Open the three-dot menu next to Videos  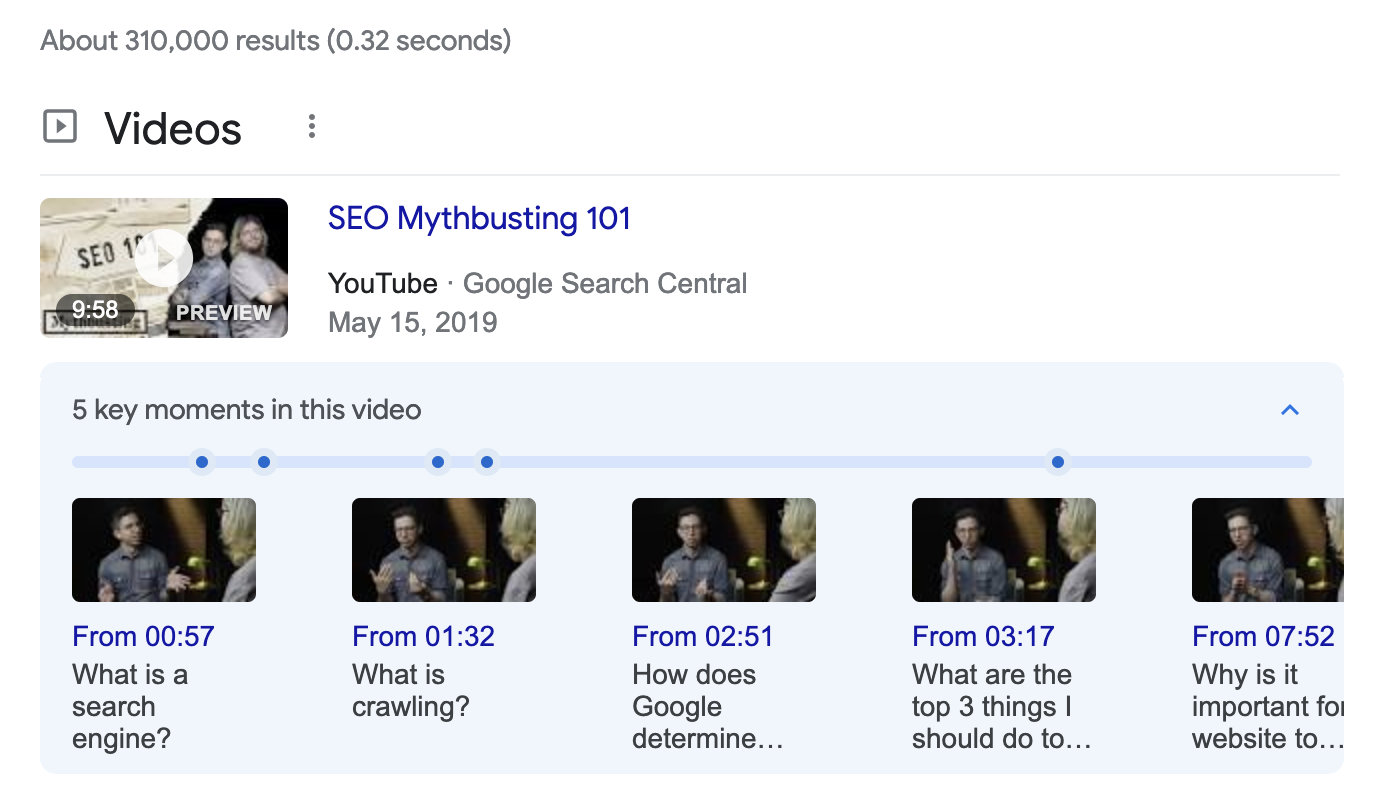(311, 126)
